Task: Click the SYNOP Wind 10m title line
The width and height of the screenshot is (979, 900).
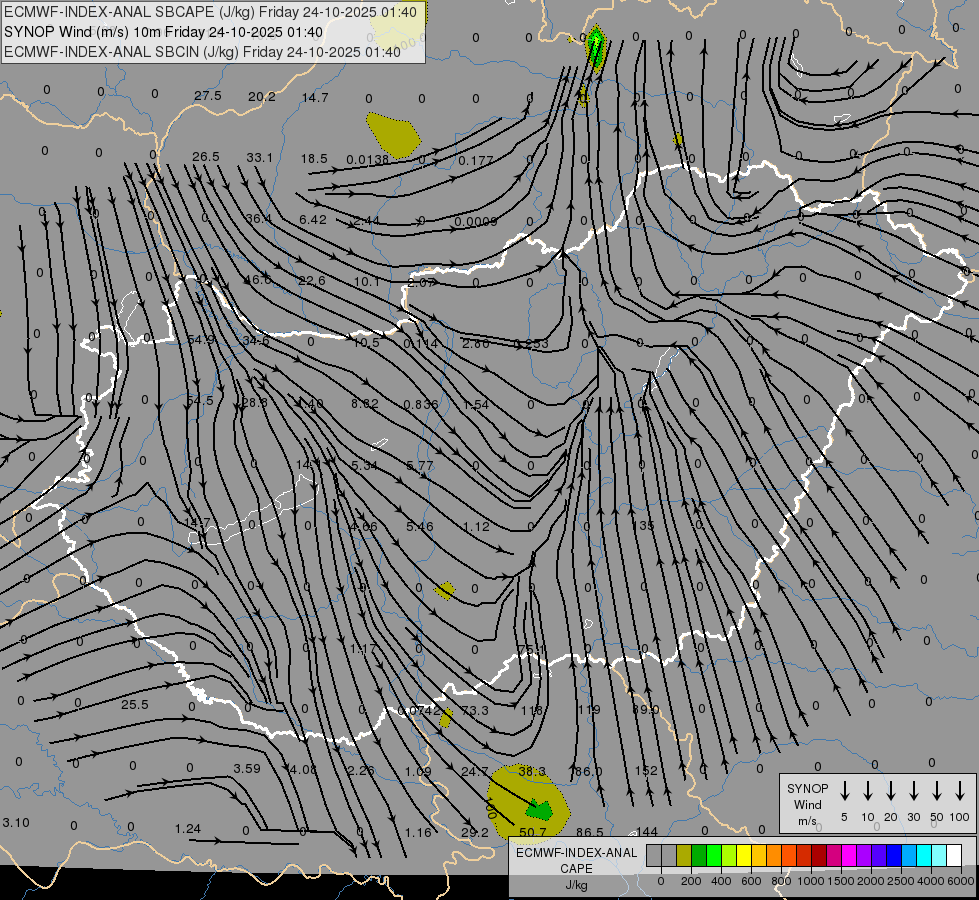Action: point(164,32)
